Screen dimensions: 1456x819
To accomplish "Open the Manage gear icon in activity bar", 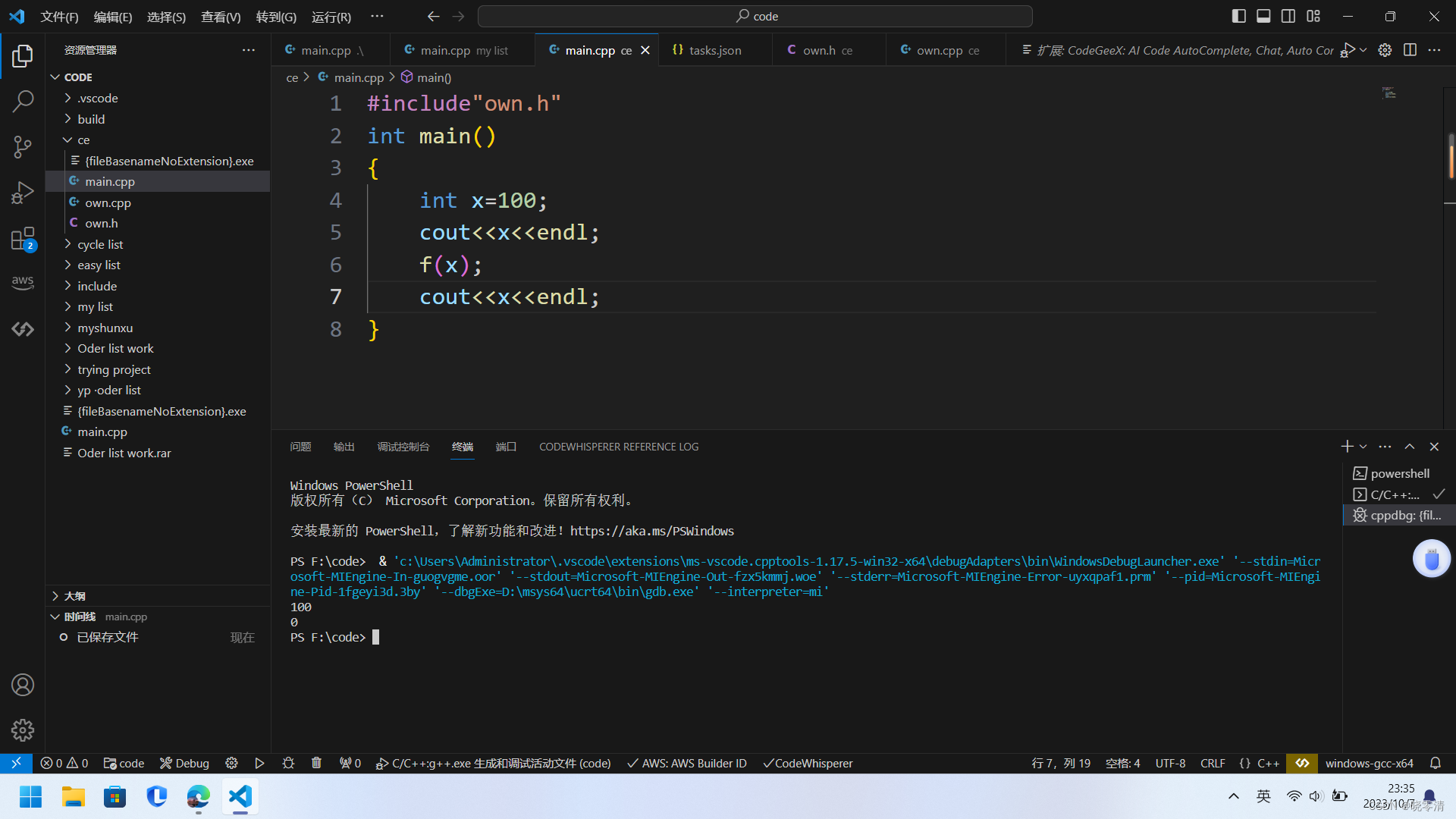I will [23, 730].
